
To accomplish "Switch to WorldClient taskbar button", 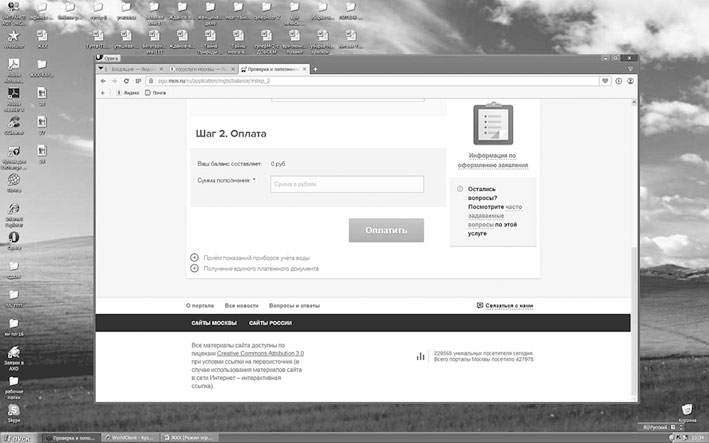I will (131, 438).
